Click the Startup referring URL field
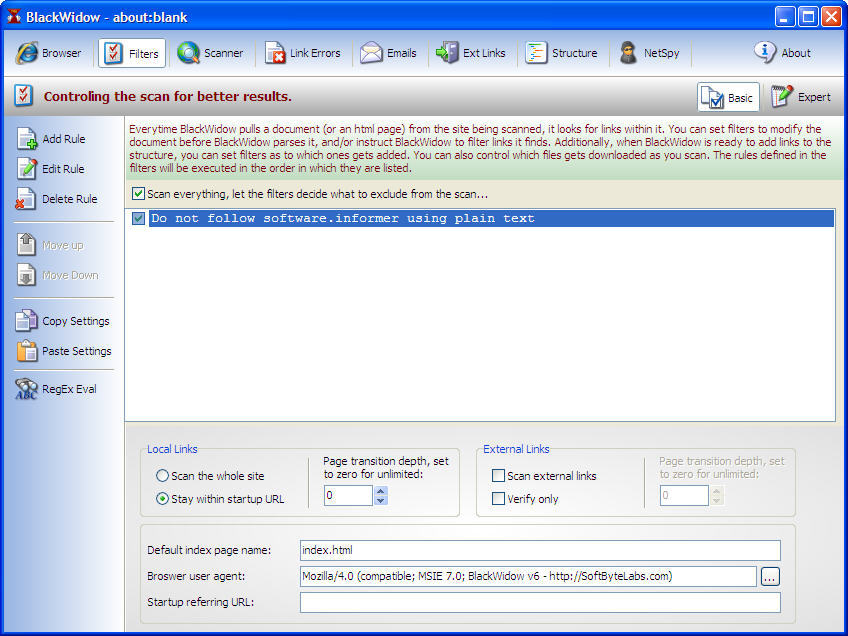848x636 pixels. (x=540, y=602)
